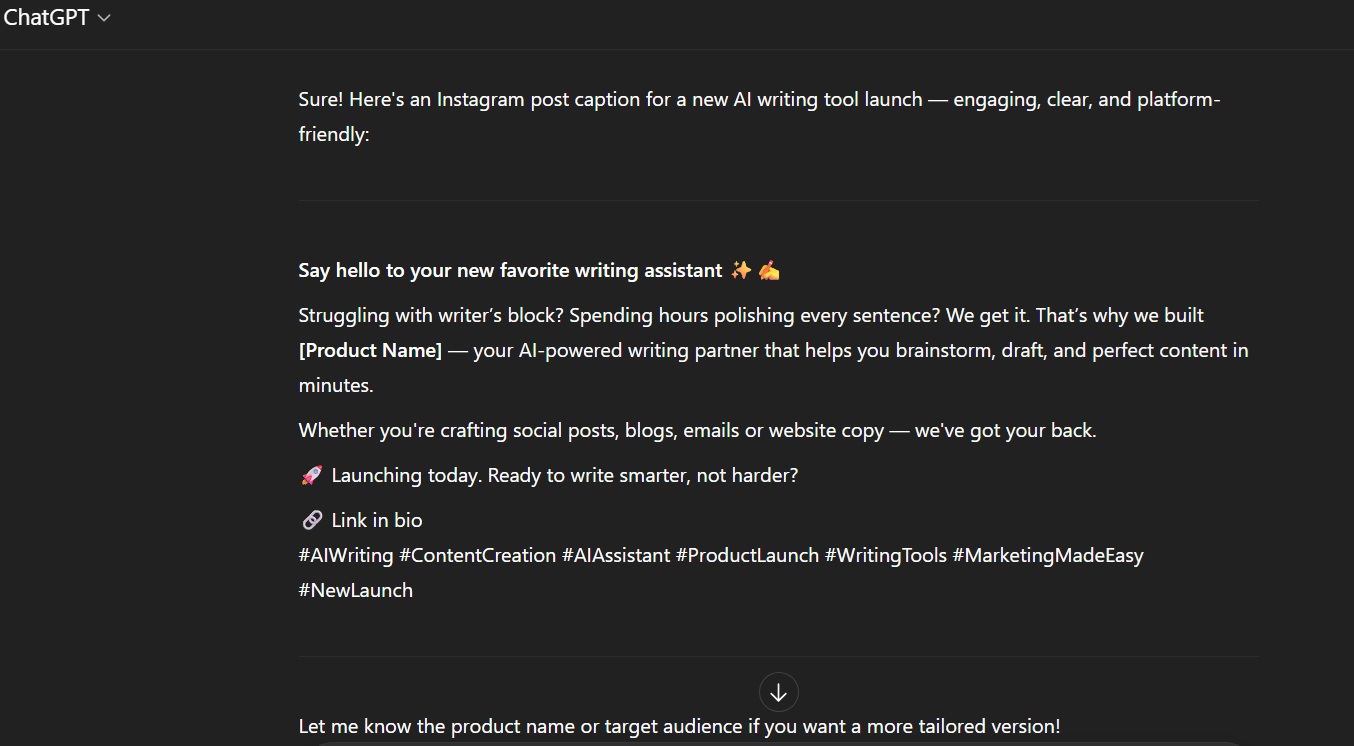The image size is (1354, 746).
Task: Click the chevron next to ChatGPT
Action: click(x=104, y=18)
